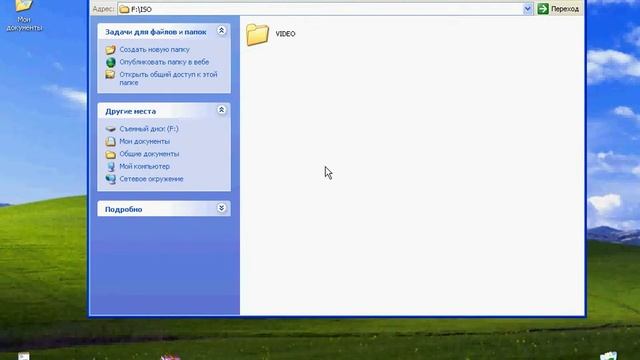Screen dimensions: 640x360
Task: Open Сетевое окружение link
Action: point(151,179)
